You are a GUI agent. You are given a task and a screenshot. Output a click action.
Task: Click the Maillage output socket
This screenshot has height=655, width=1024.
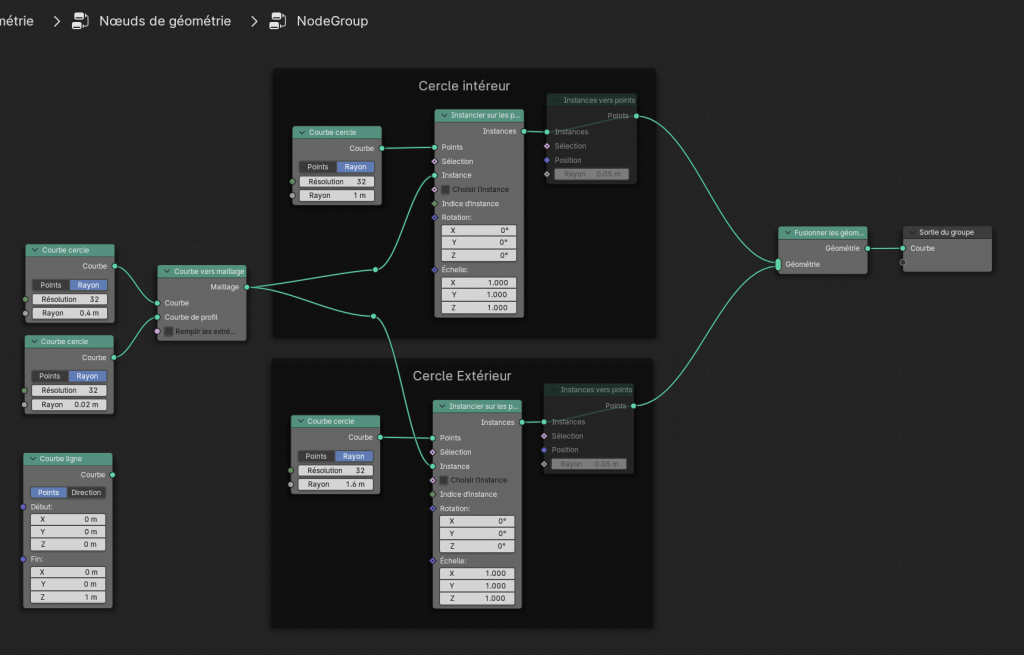(x=246, y=287)
